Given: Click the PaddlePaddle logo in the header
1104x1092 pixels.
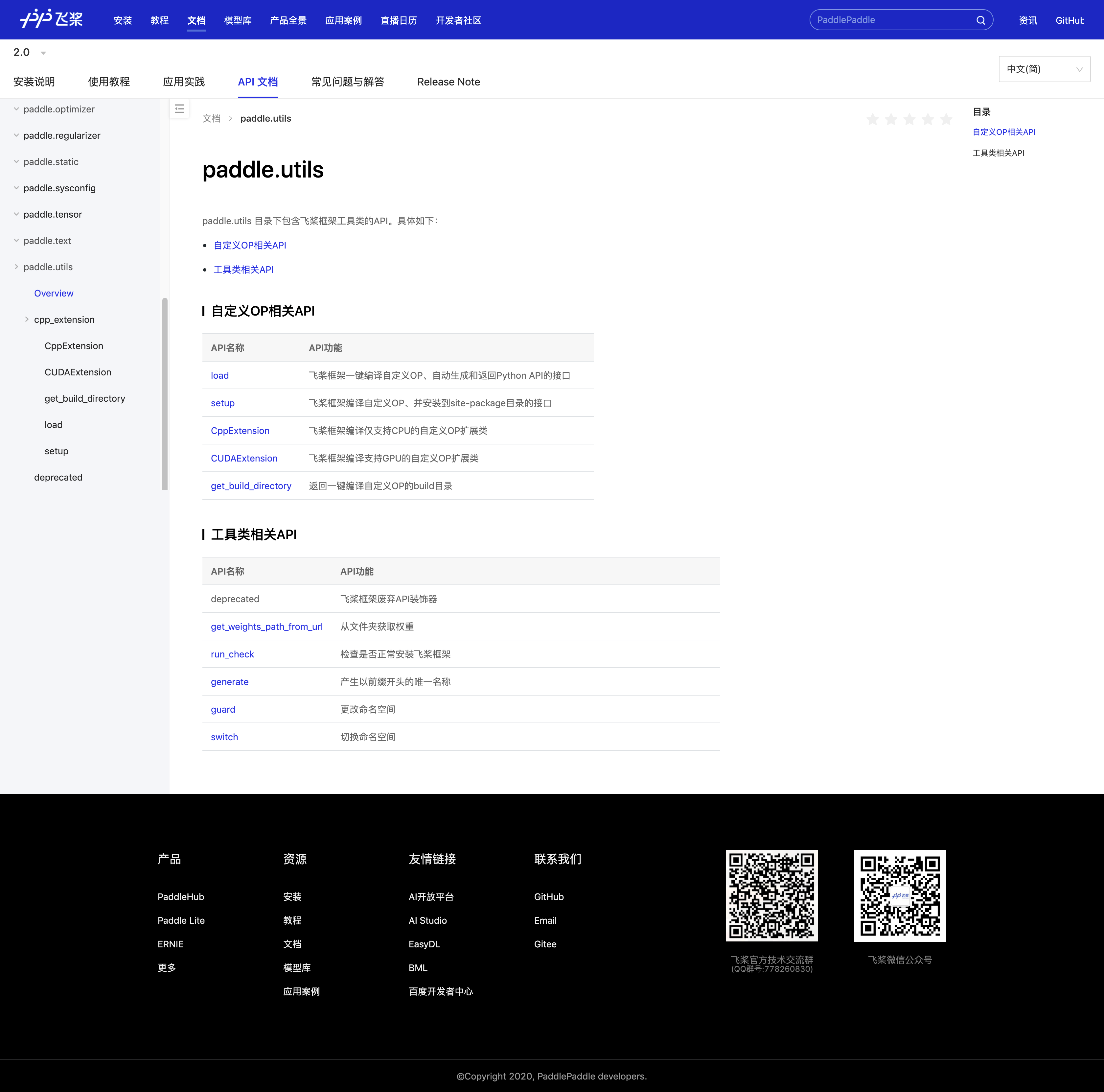Looking at the screenshot, I should (x=52, y=19).
